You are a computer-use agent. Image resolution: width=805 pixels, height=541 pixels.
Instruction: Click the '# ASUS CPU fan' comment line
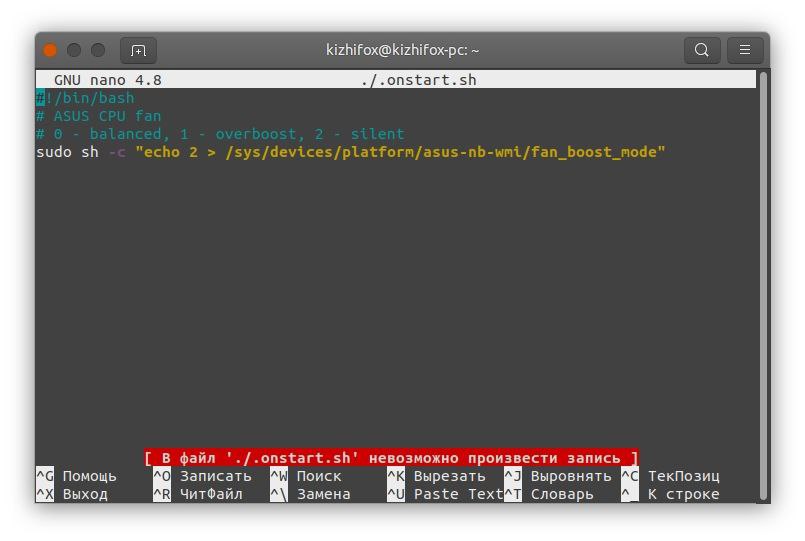(99, 116)
